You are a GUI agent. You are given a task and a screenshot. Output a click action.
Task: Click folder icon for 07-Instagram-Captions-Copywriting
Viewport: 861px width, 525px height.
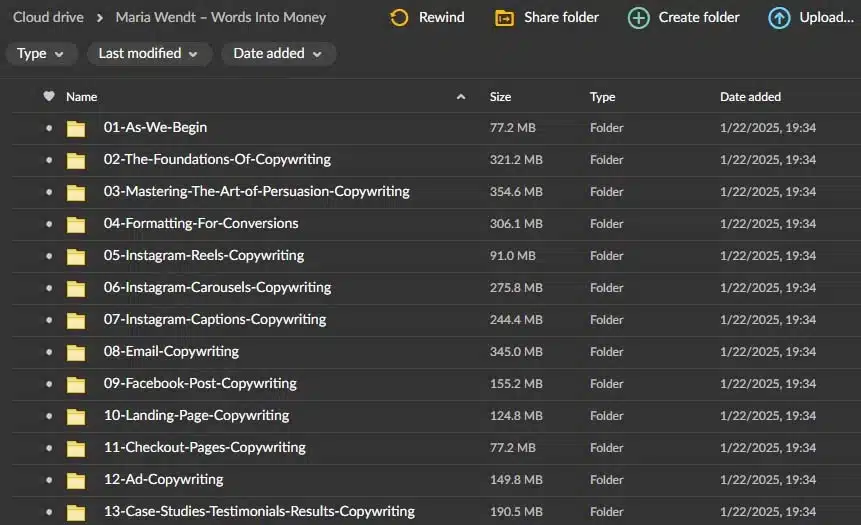point(76,320)
